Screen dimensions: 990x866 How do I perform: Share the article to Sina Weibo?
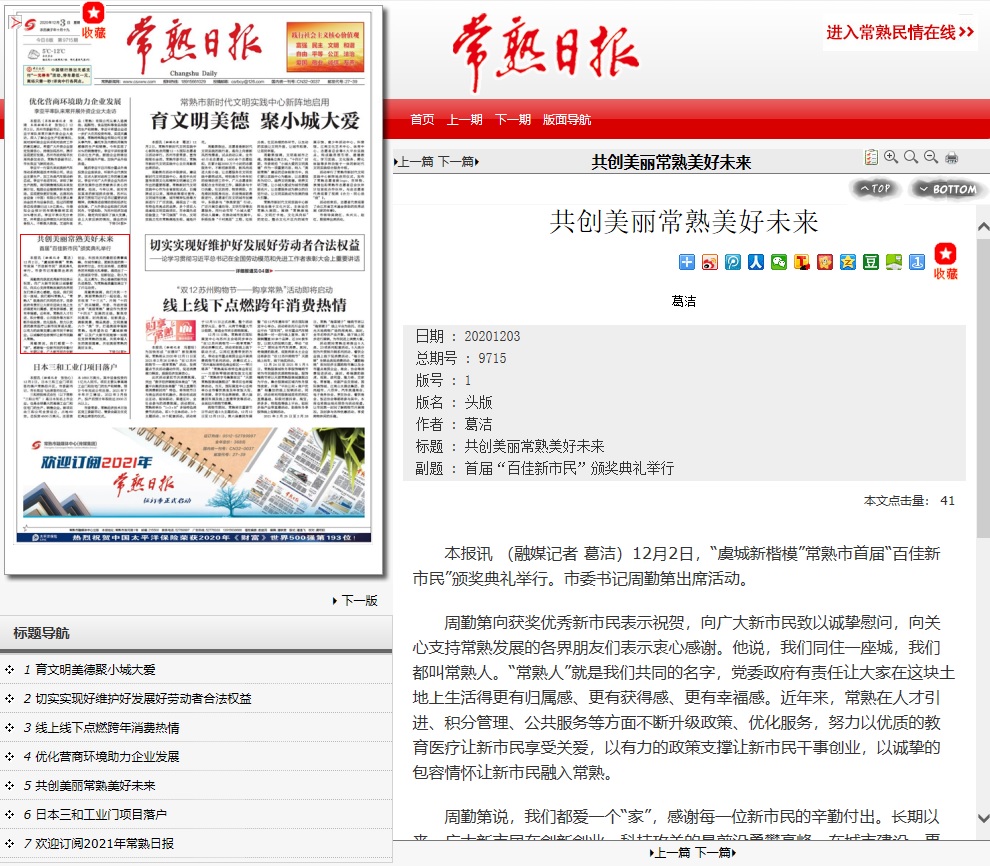710,262
